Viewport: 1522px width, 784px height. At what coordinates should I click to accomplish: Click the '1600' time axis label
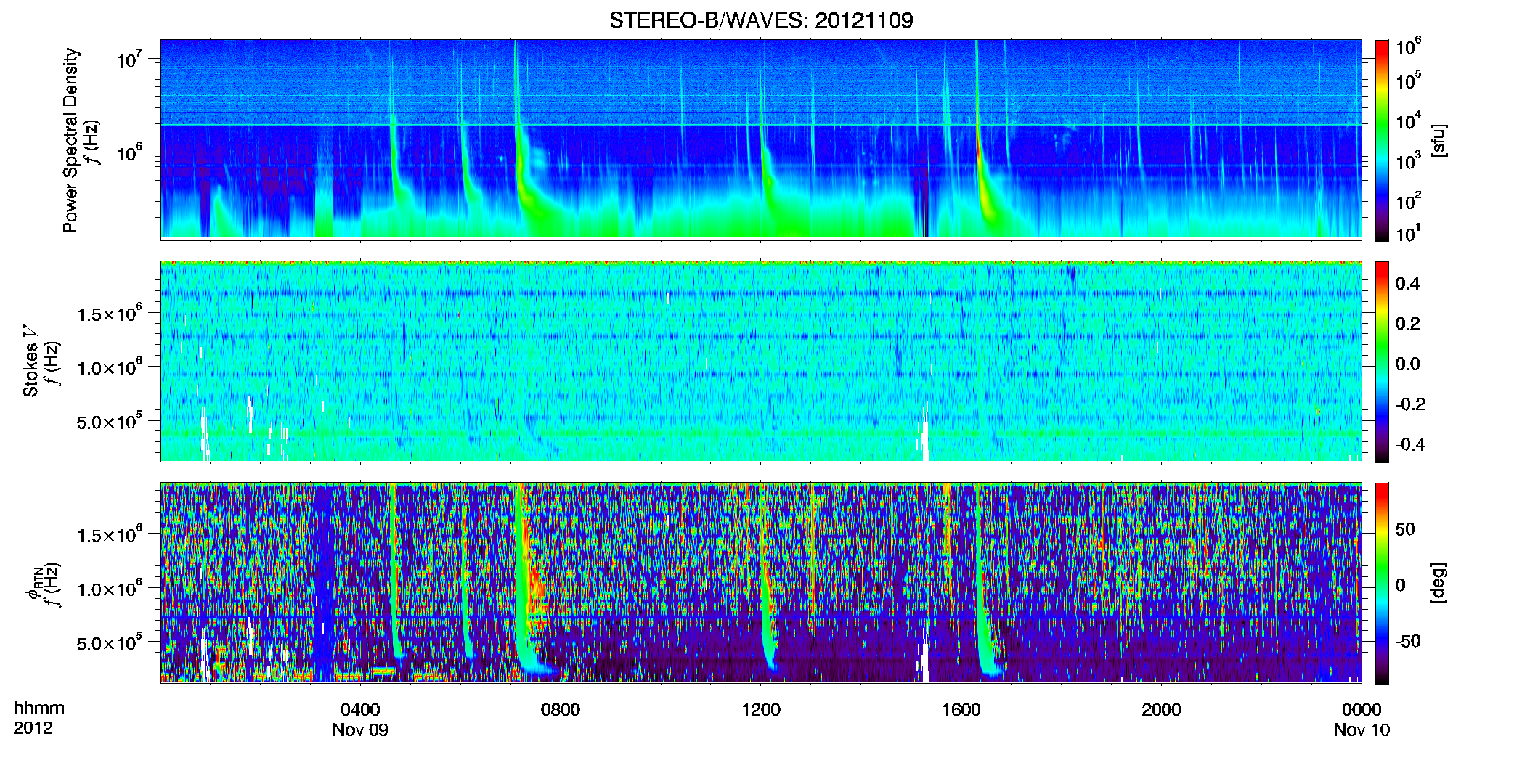961,710
